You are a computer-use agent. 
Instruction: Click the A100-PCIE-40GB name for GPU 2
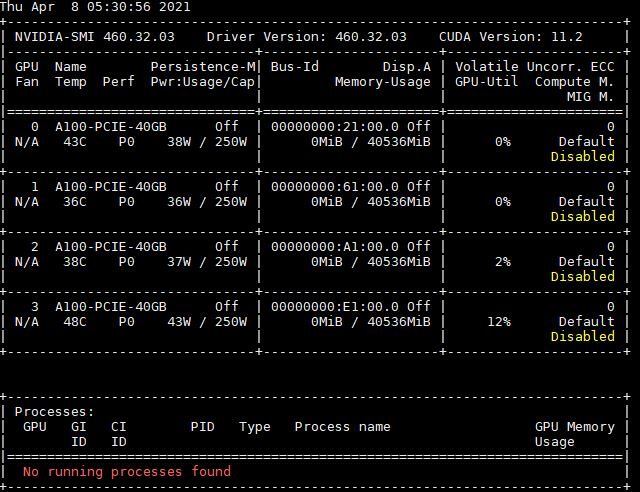tap(111, 247)
